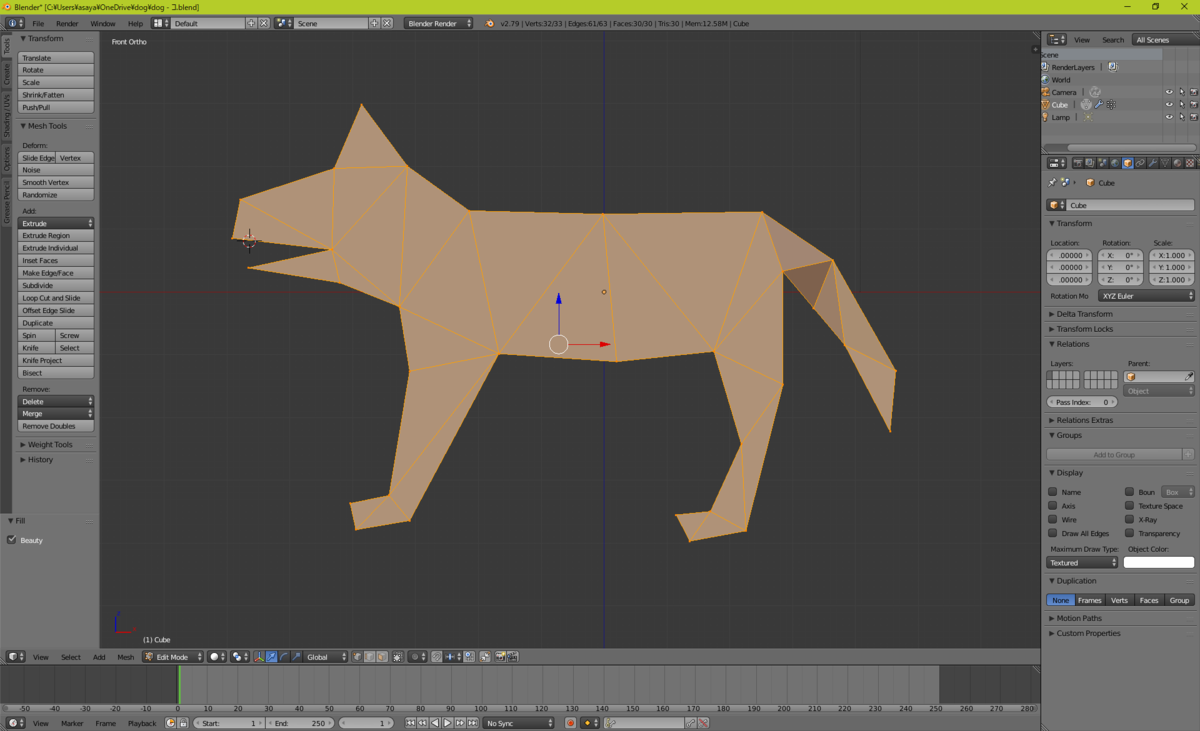Open the Object properties tab
Image resolution: width=1200 pixels, height=731 pixels.
coord(1128,163)
